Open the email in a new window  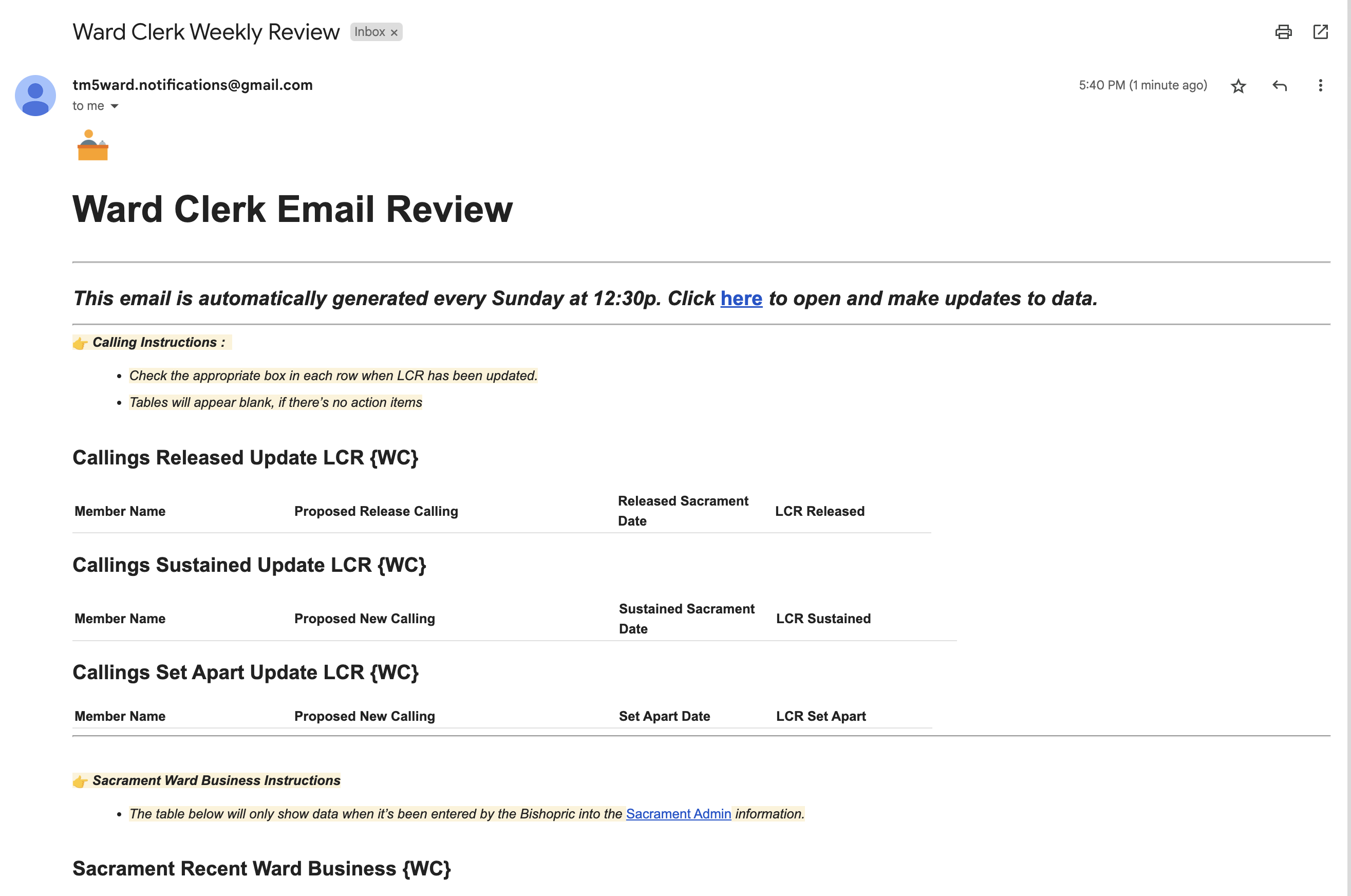pos(1320,32)
